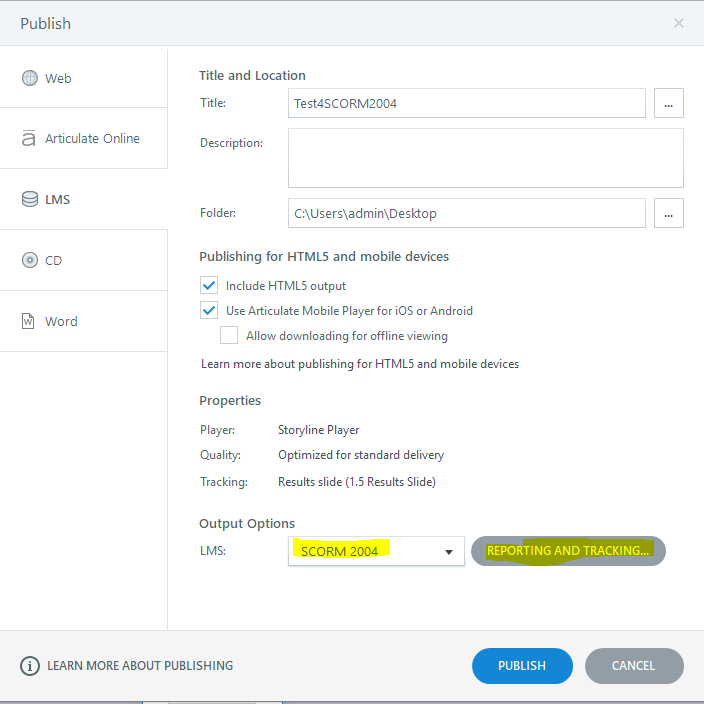The image size is (704, 704).
Task: Uncheck Include HTML5 output
Action: tap(209, 286)
